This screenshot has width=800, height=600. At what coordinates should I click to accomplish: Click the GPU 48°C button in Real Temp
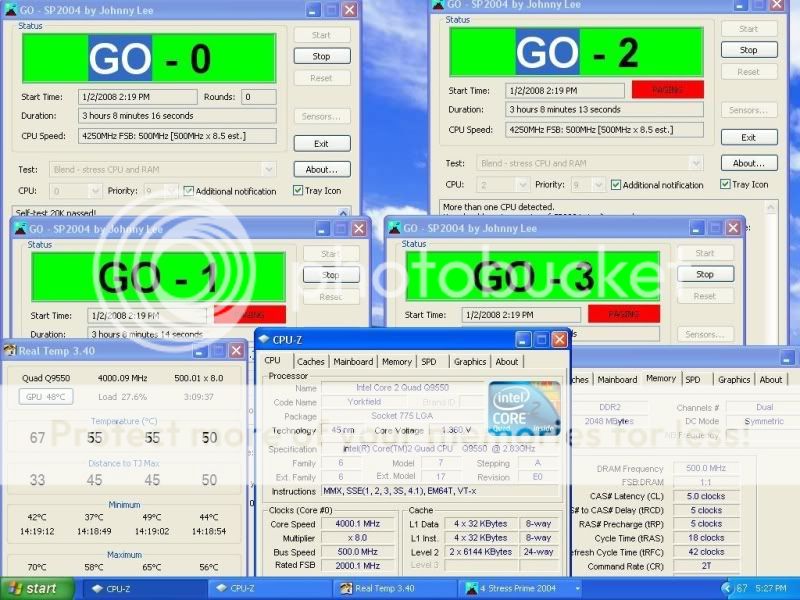click(46, 397)
